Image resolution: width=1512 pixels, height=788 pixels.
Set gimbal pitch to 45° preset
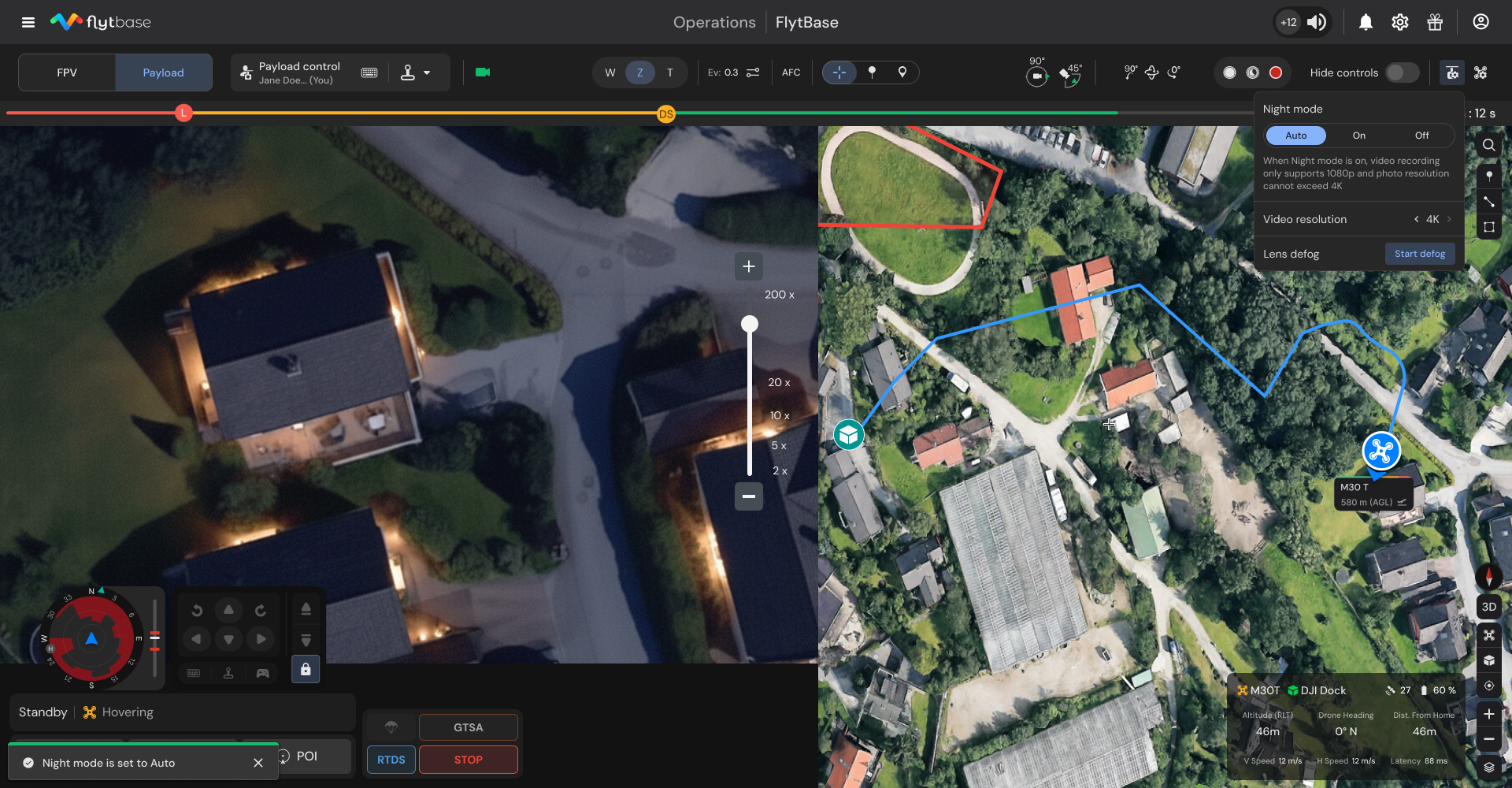click(x=1071, y=74)
